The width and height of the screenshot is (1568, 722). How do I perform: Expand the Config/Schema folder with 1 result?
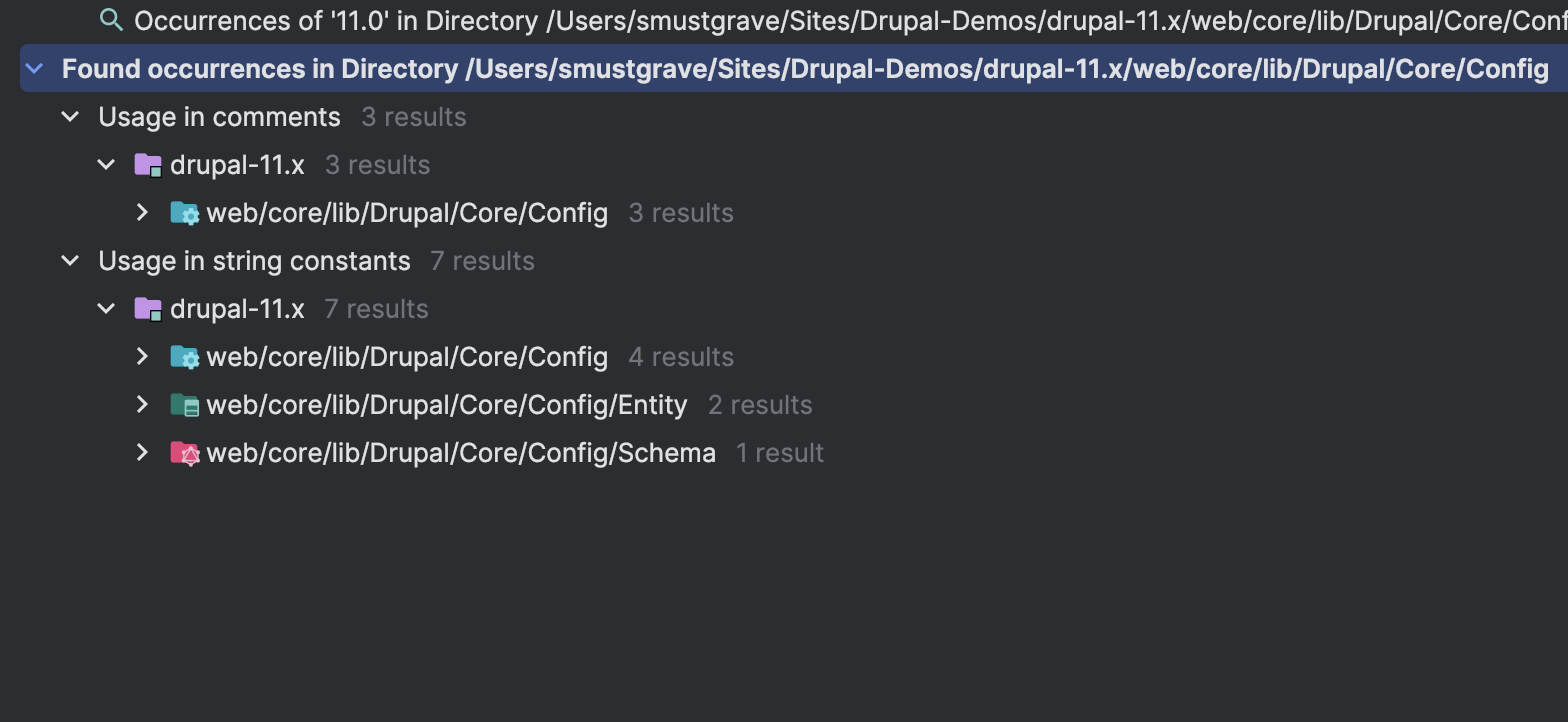coord(142,453)
